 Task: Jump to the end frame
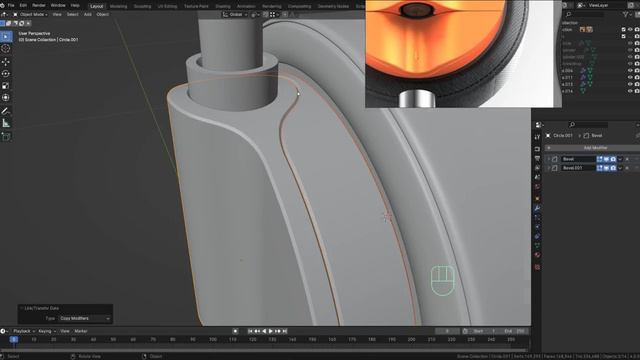[x=284, y=331]
